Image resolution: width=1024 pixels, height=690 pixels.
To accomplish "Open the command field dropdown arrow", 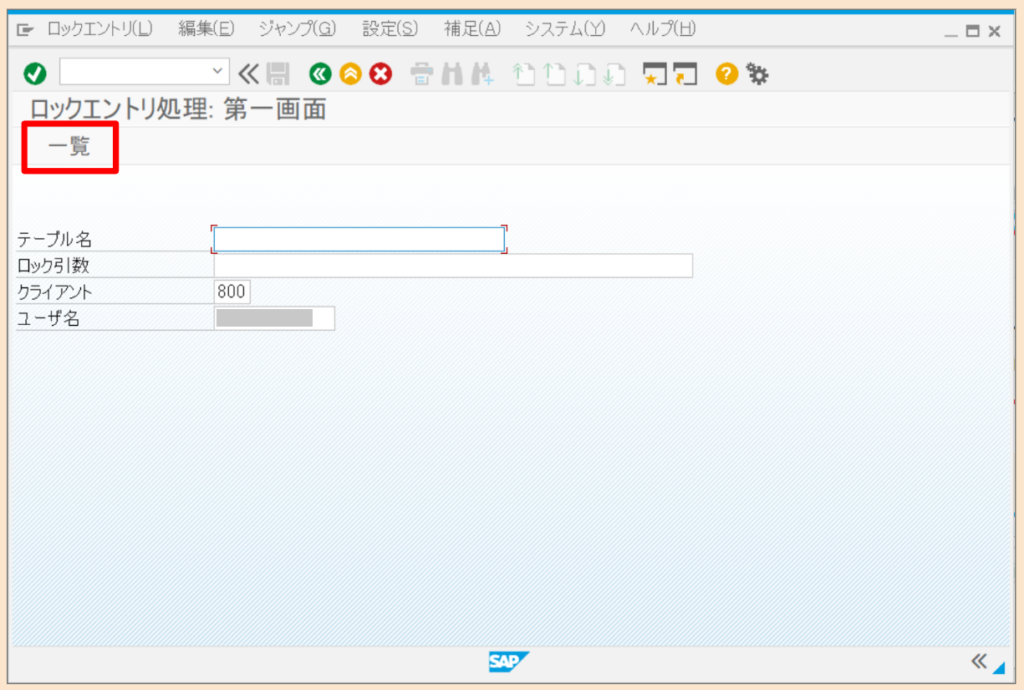I will [x=217, y=71].
